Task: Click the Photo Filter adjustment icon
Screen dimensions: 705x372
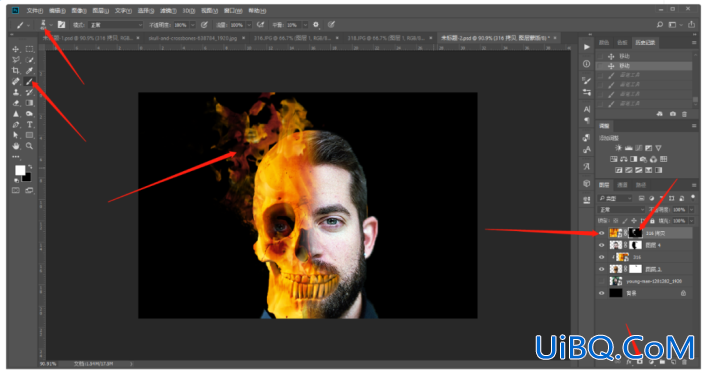Action: tap(643, 159)
